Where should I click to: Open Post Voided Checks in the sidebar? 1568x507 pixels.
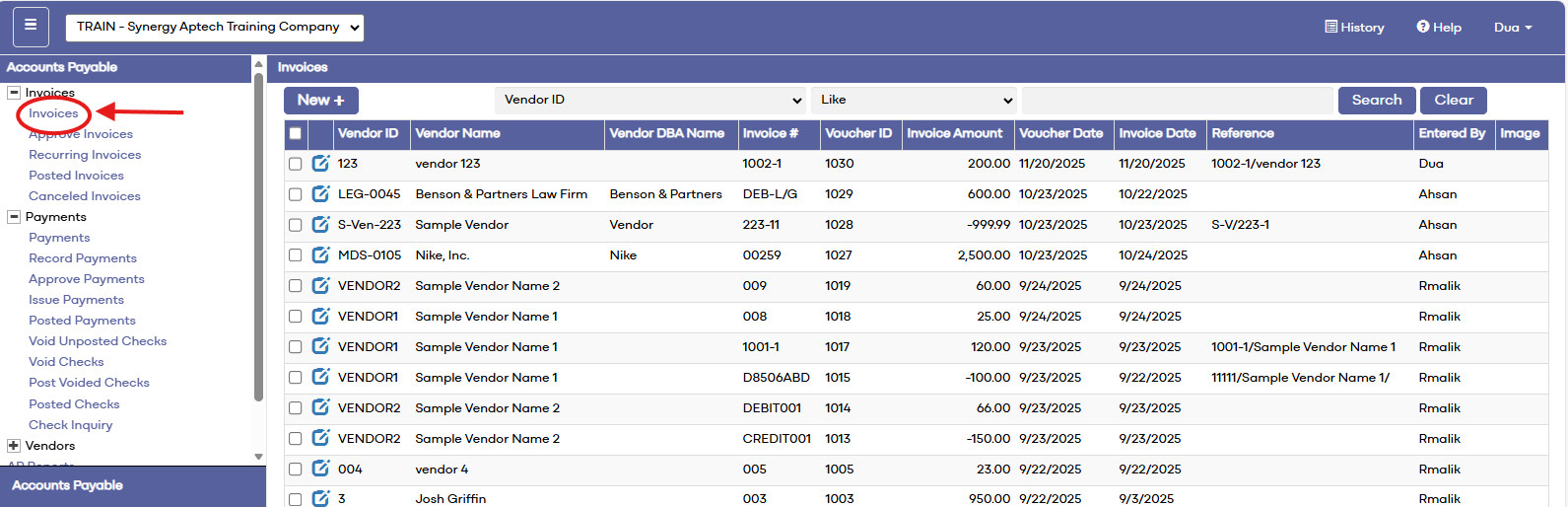(89, 383)
